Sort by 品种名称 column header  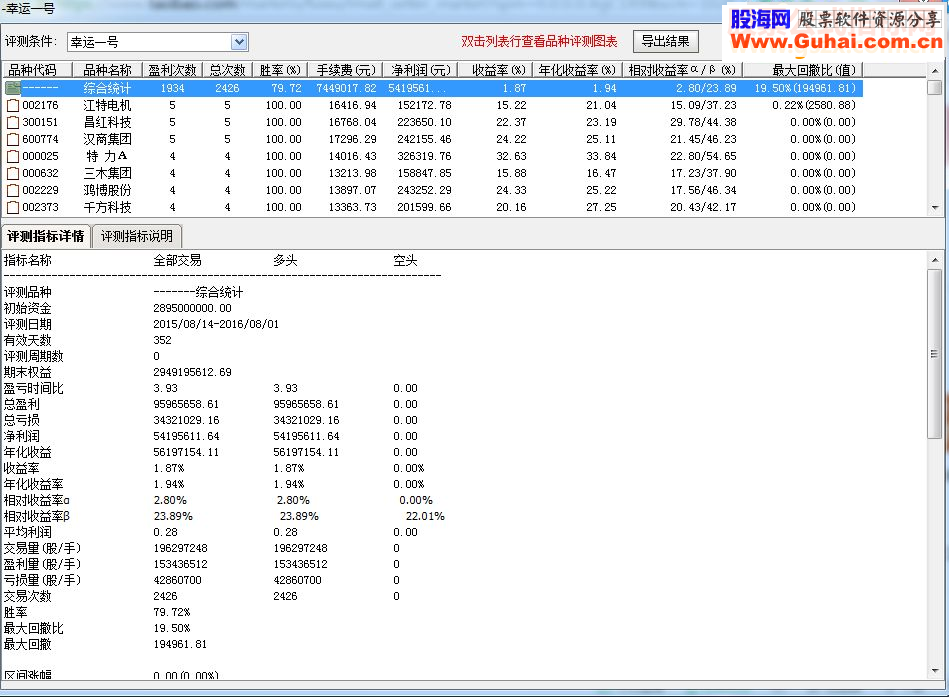click(107, 70)
